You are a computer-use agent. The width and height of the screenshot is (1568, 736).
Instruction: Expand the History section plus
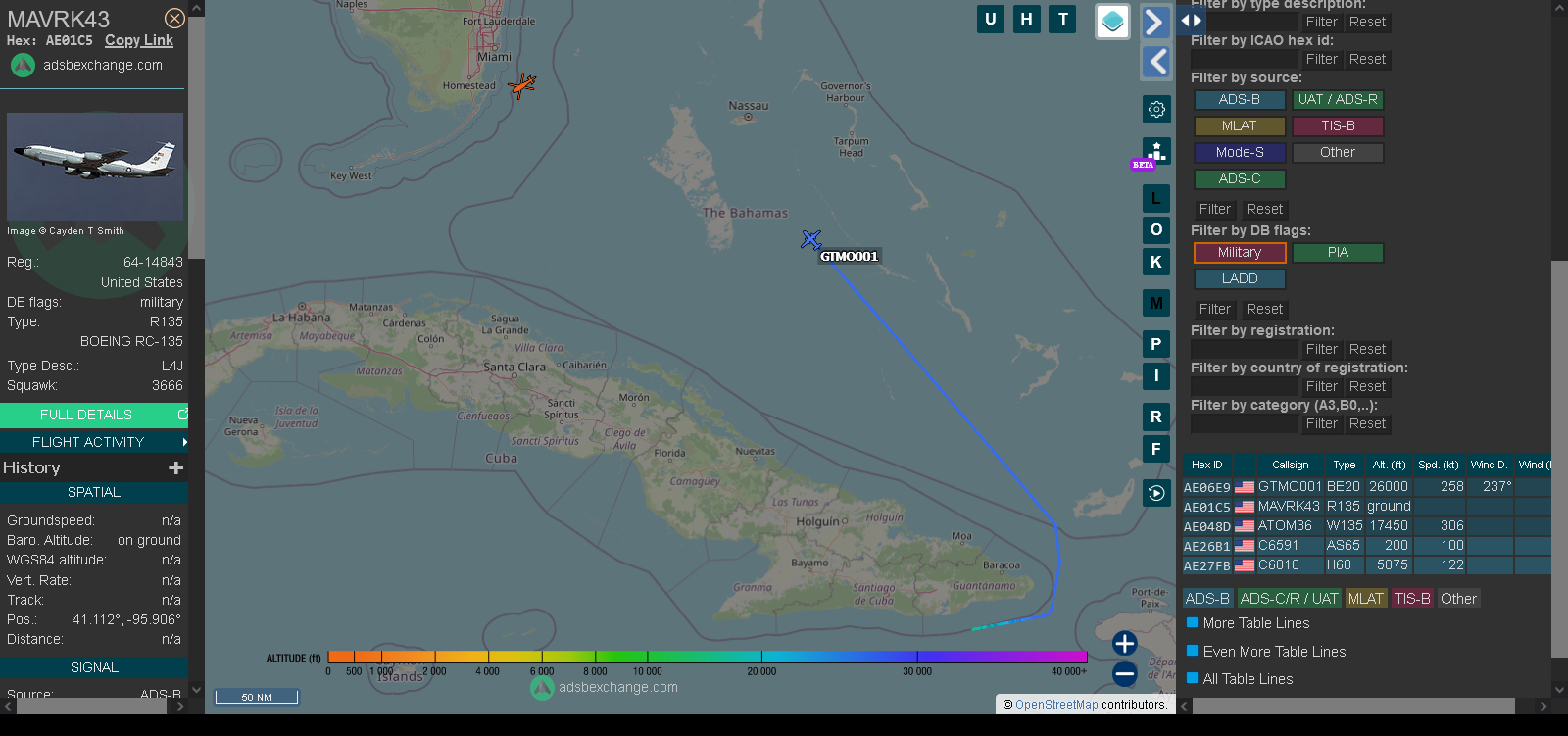pos(176,468)
